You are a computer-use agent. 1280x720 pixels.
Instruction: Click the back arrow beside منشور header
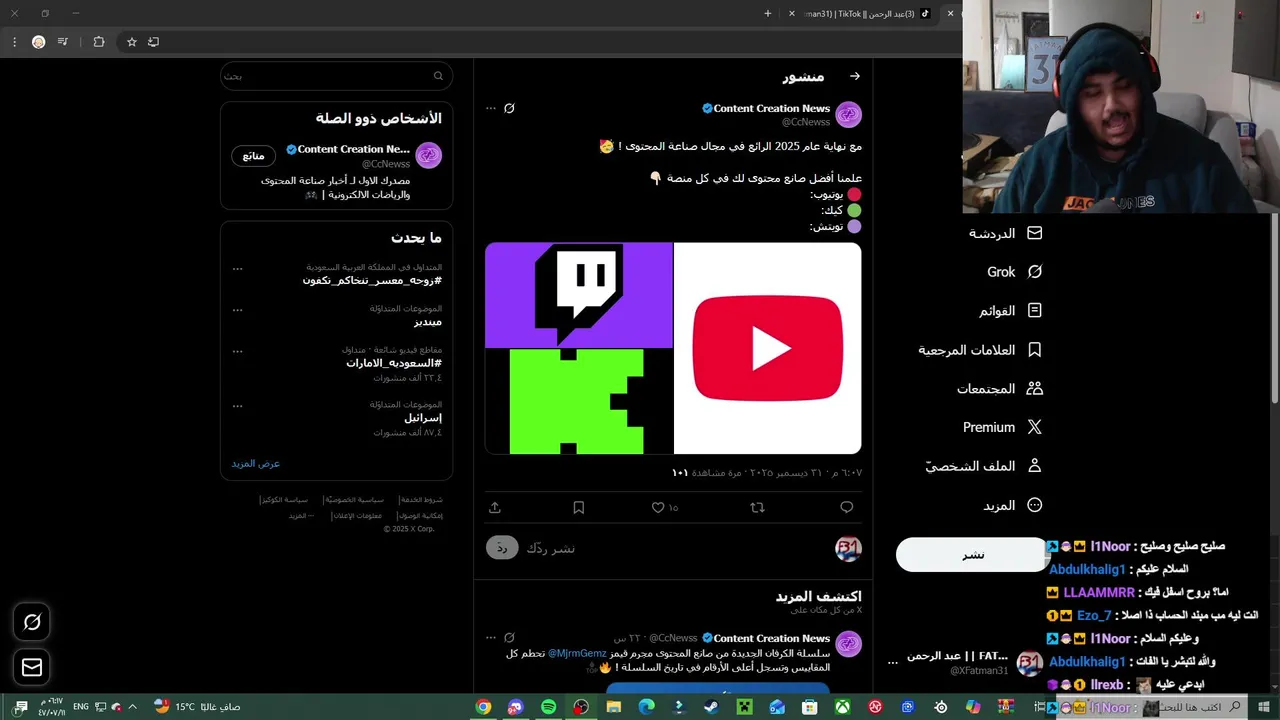pos(854,76)
